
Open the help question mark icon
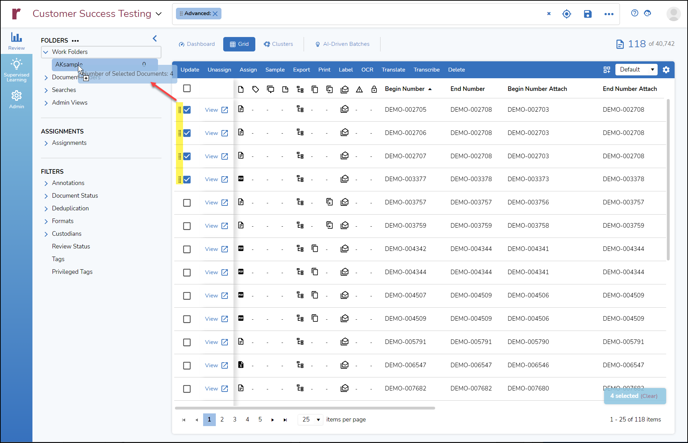point(634,13)
